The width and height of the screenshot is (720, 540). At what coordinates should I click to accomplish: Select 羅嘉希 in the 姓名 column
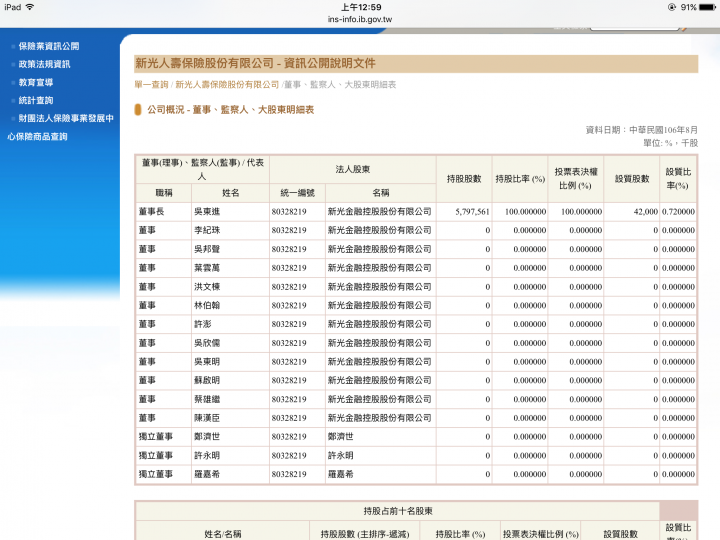point(207,474)
